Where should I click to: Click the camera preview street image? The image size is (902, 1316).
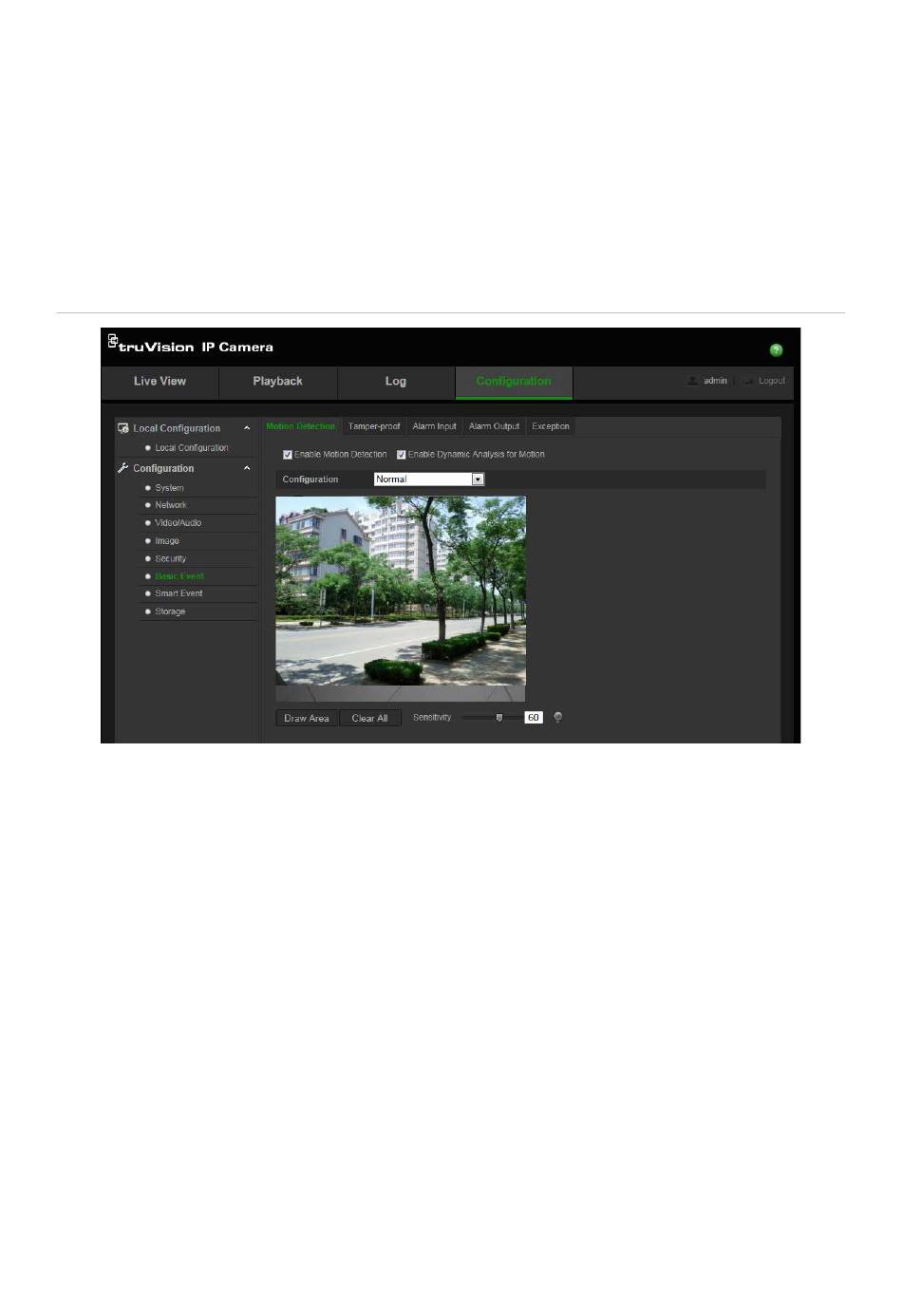(x=401, y=591)
